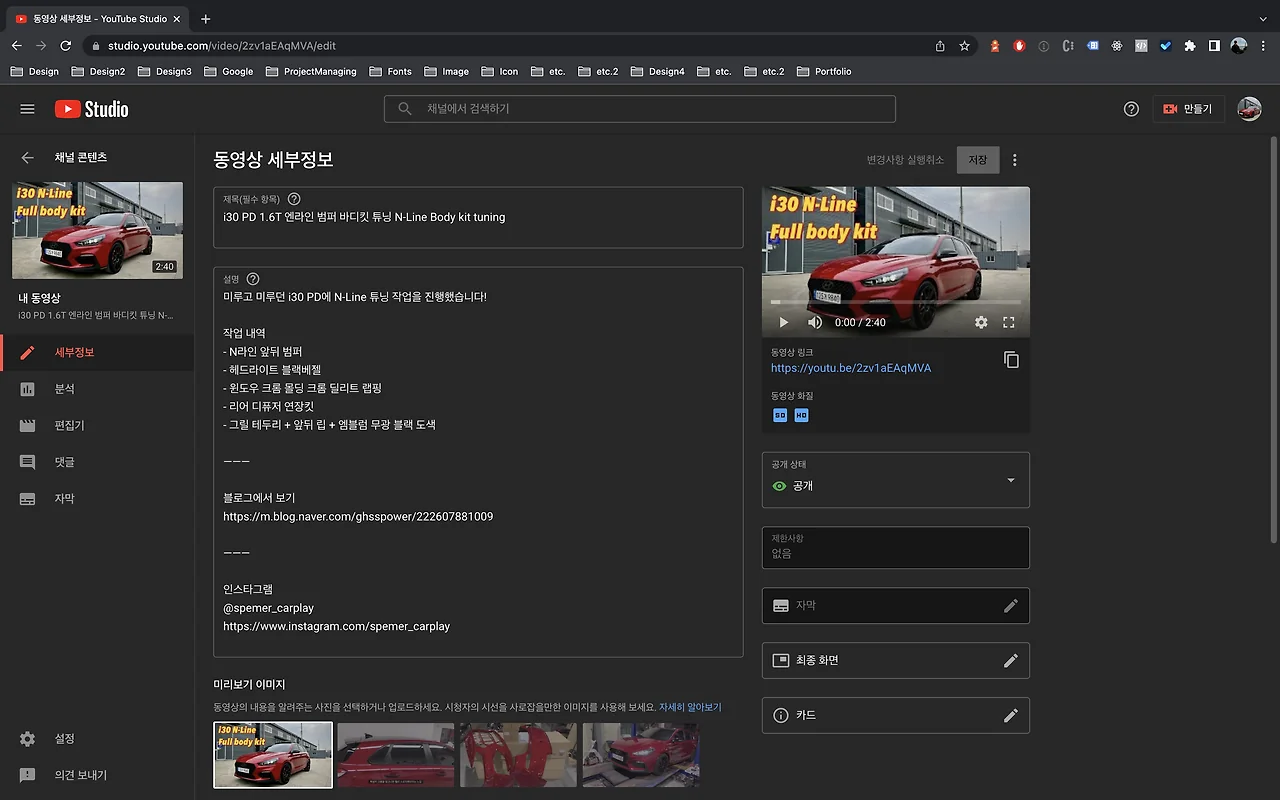Click the 저장 (Save) button
The height and width of the screenshot is (800, 1280).
pos(978,160)
